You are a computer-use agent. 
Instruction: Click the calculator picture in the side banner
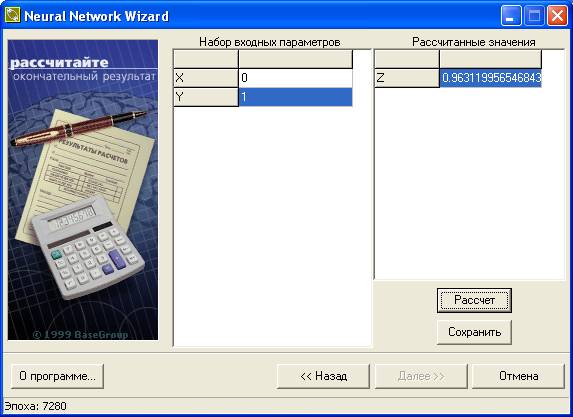[88, 248]
